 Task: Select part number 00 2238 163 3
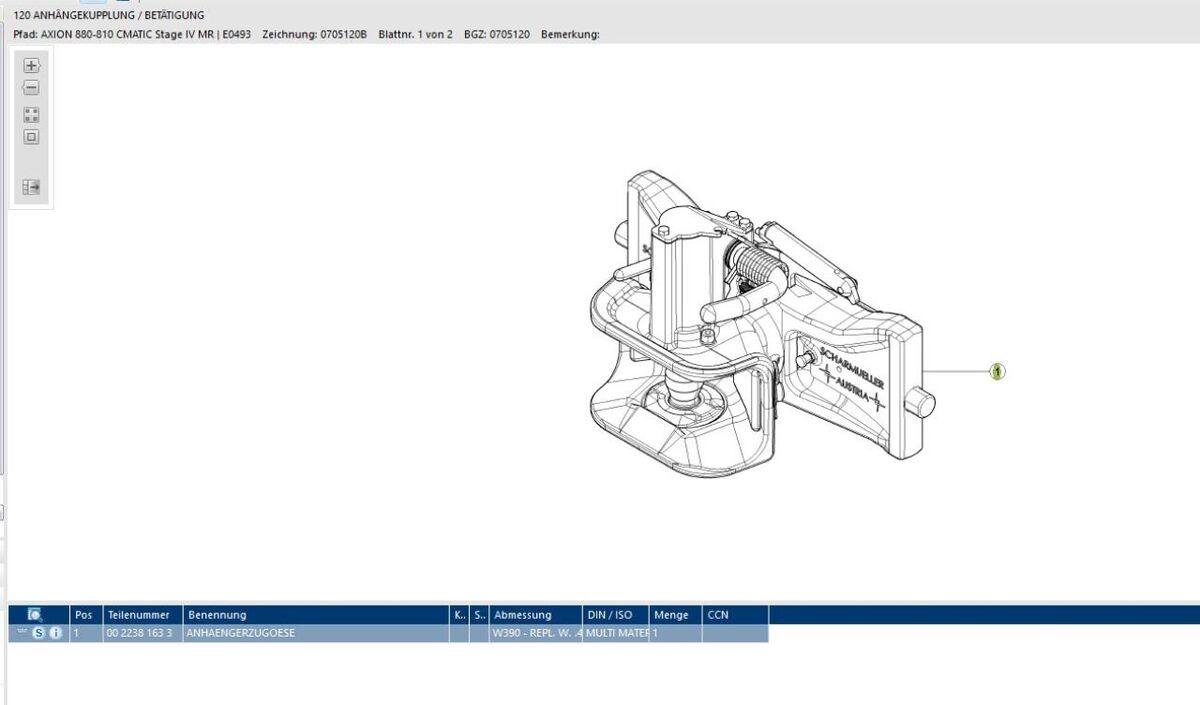[139, 633]
